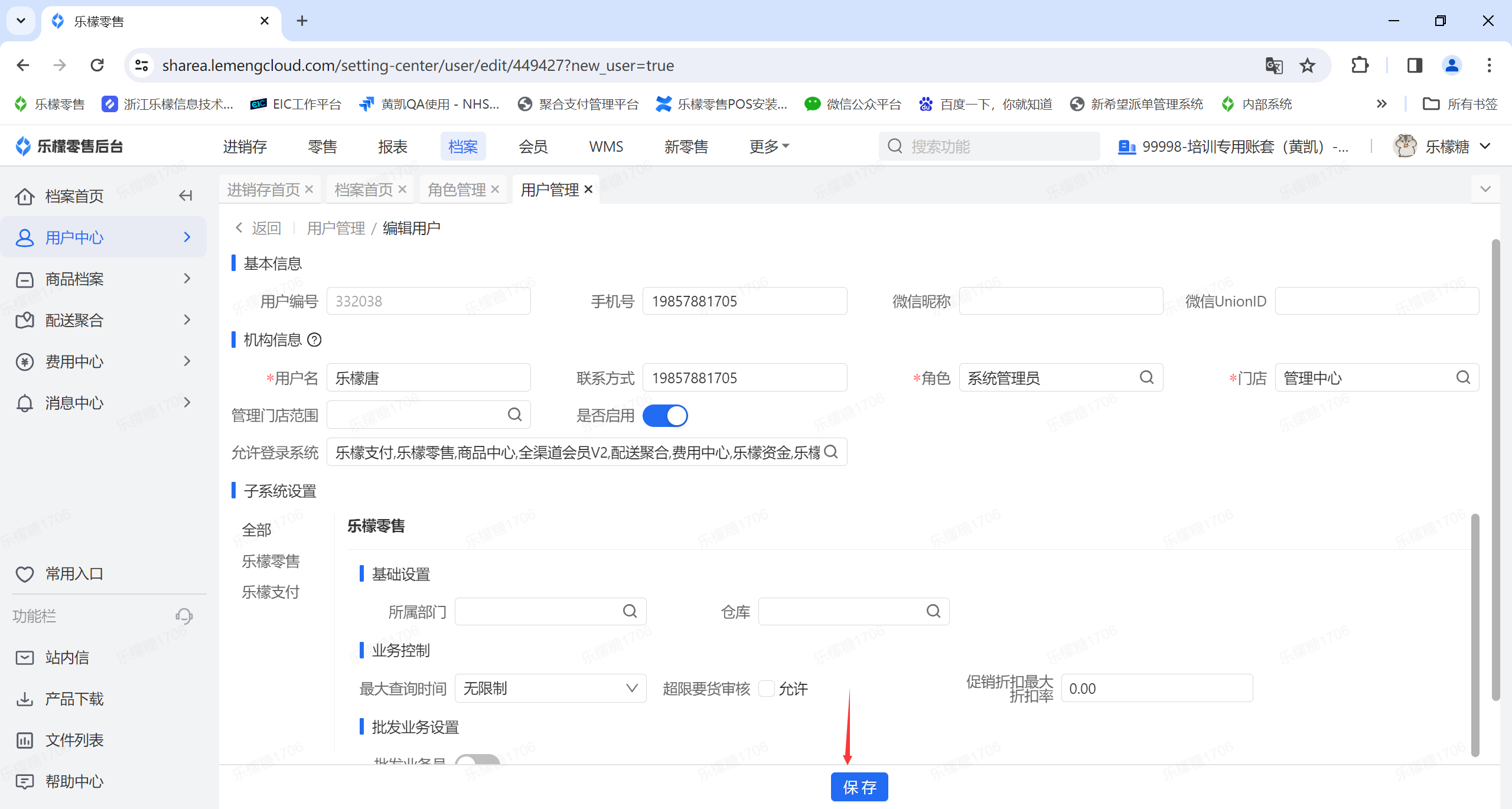The width and height of the screenshot is (1512, 809).
Task: Open the 更多 top navigation dropdown
Action: (x=769, y=146)
